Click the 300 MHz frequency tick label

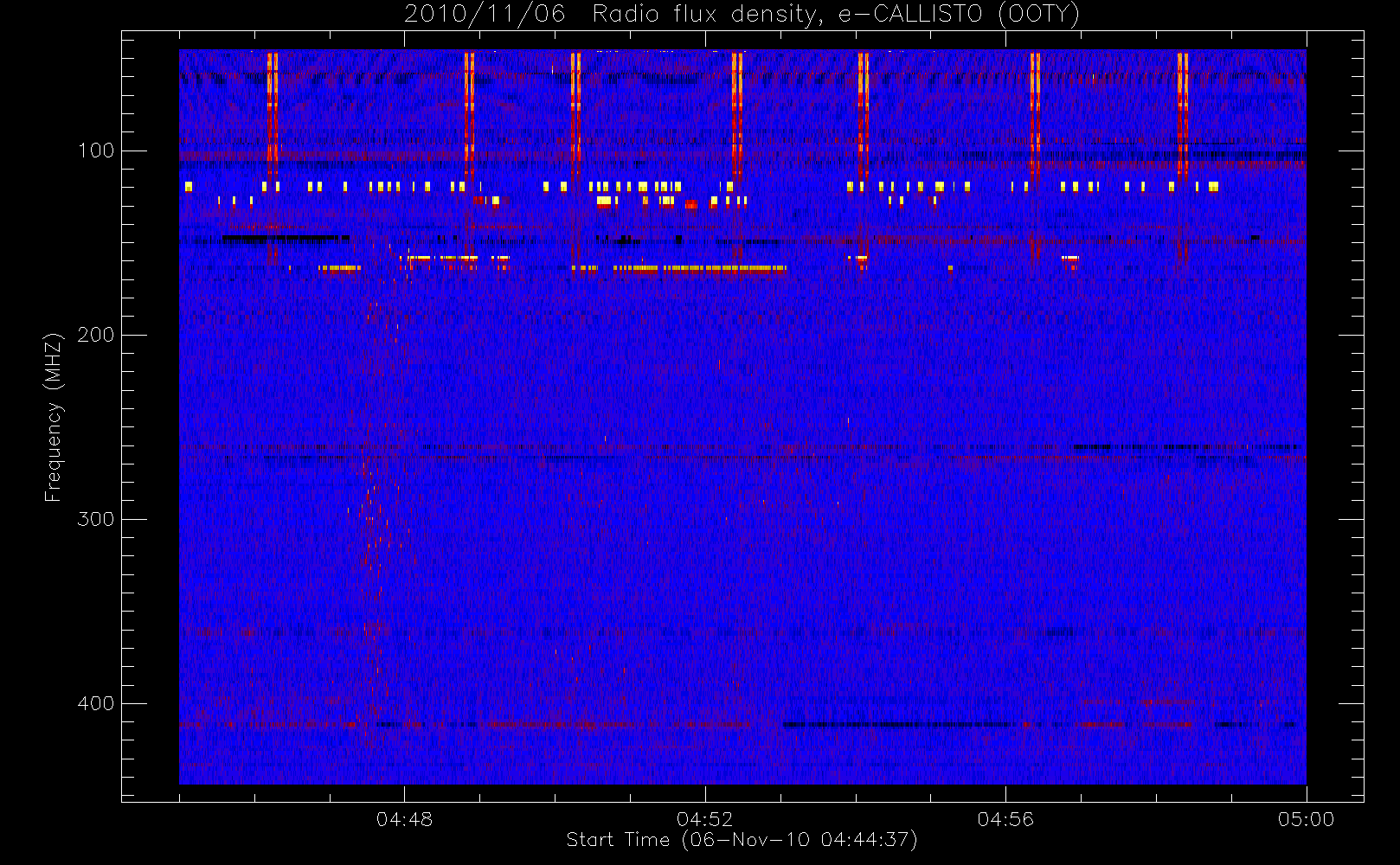pyautogui.click(x=96, y=519)
